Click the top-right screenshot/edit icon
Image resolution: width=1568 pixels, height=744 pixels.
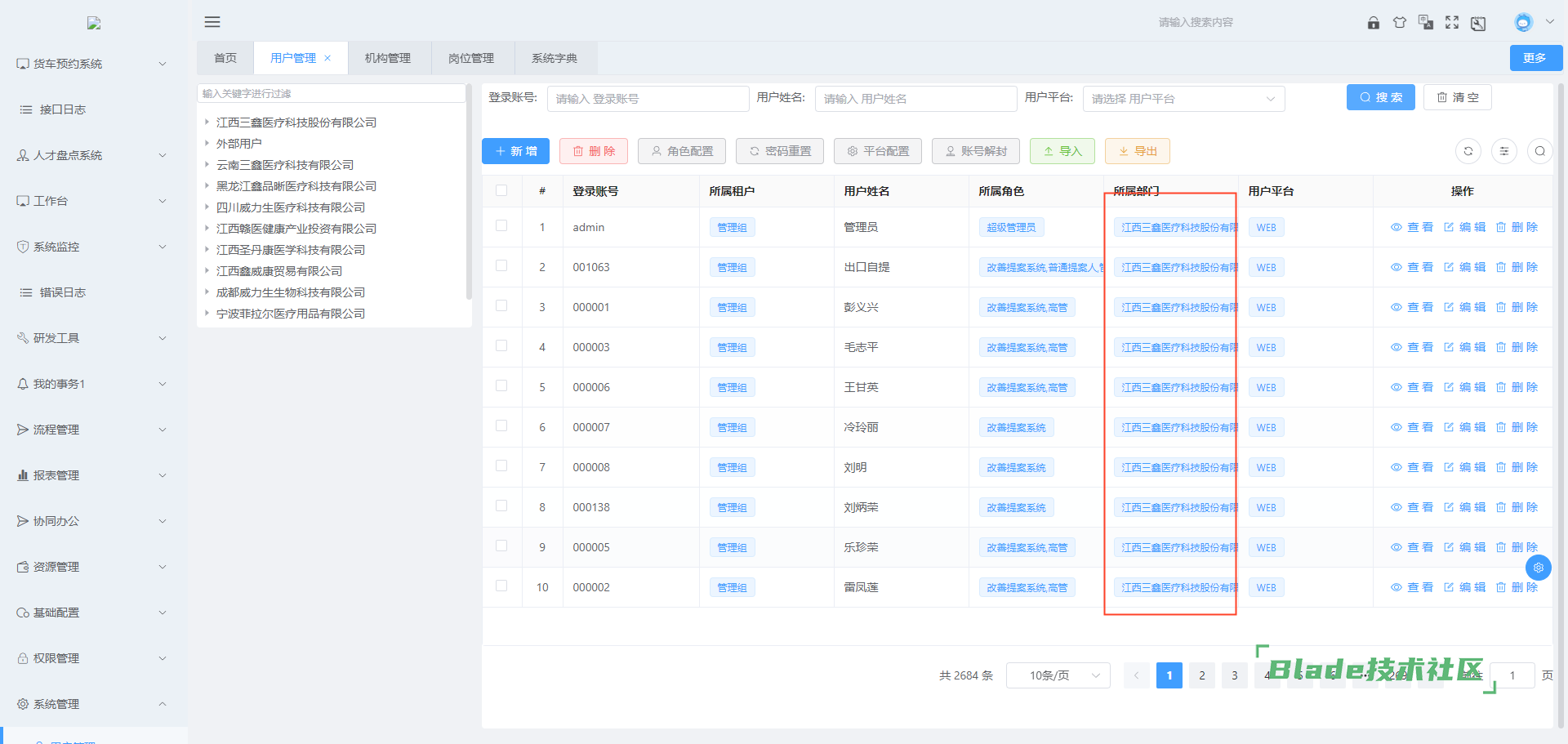pyautogui.click(x=1478, y=23)
